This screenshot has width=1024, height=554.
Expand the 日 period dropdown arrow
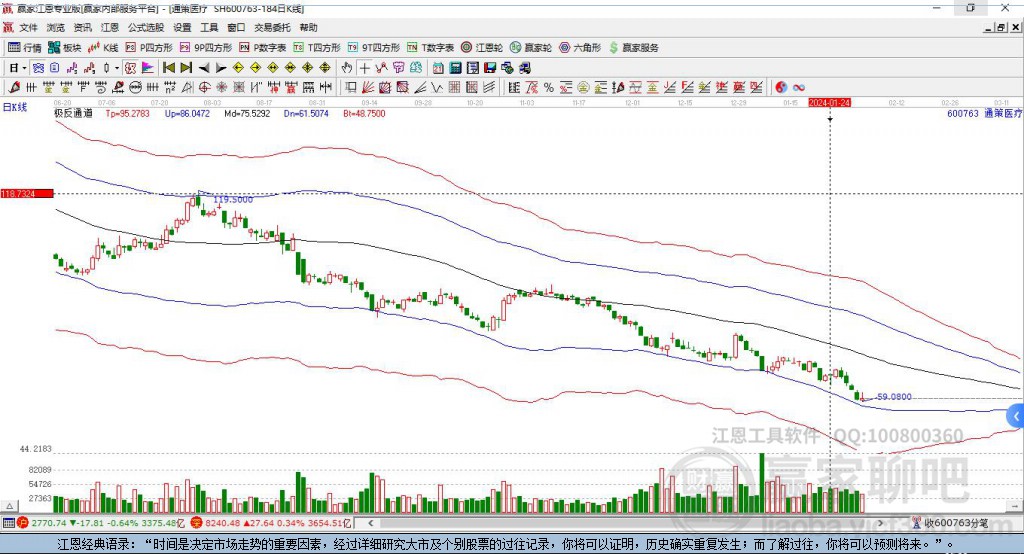(24, 68)
